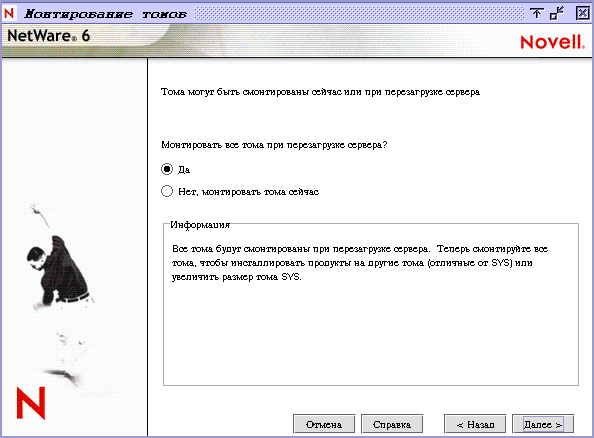
Task: Click the window shrink icon in title bar
Action: point(557,13)
